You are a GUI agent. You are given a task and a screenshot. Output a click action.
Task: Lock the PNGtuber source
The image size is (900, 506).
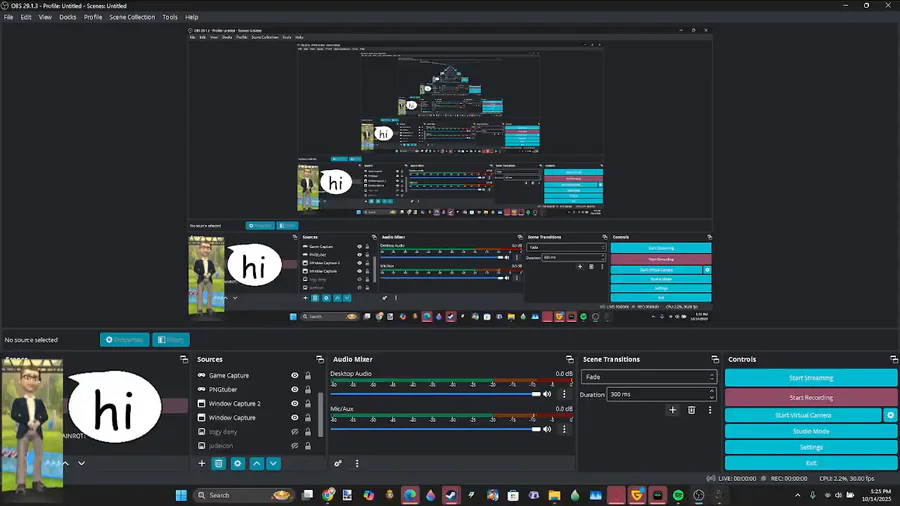[x=308, y=390]
